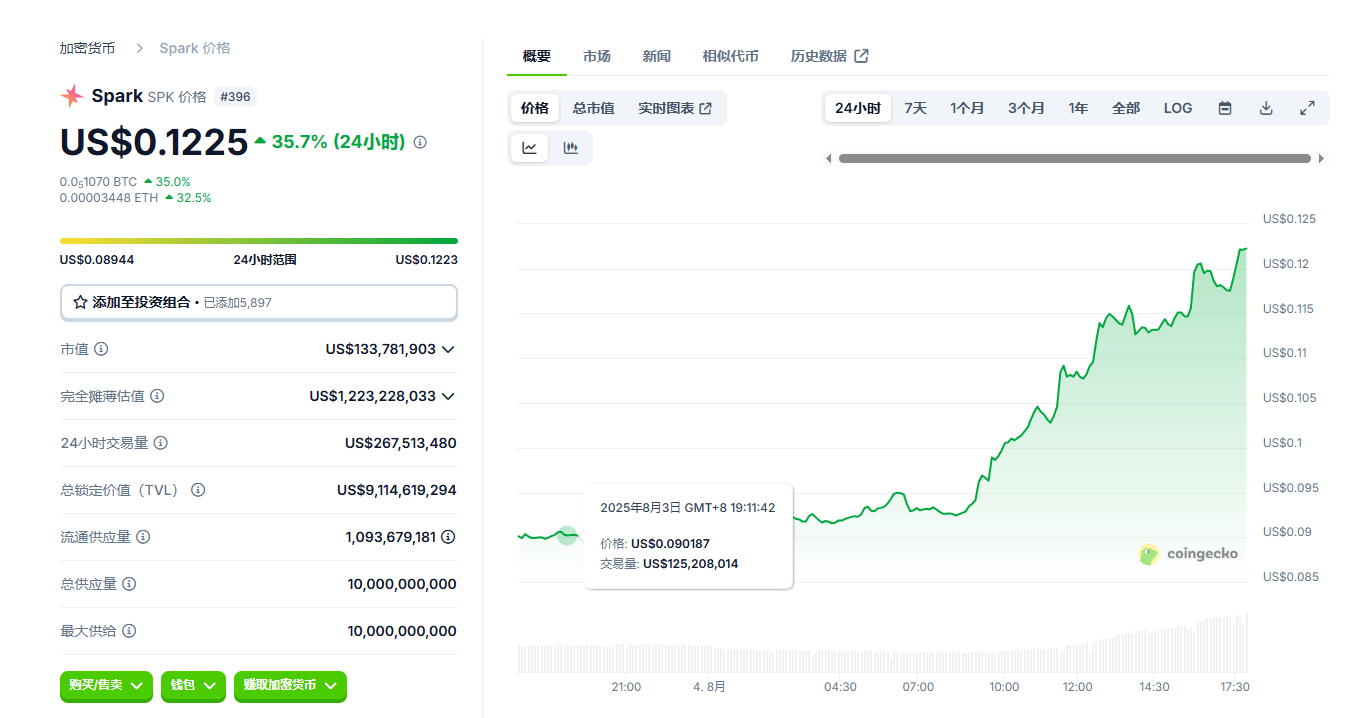Open info icon next to 最大供给

(x=129, y=631)
